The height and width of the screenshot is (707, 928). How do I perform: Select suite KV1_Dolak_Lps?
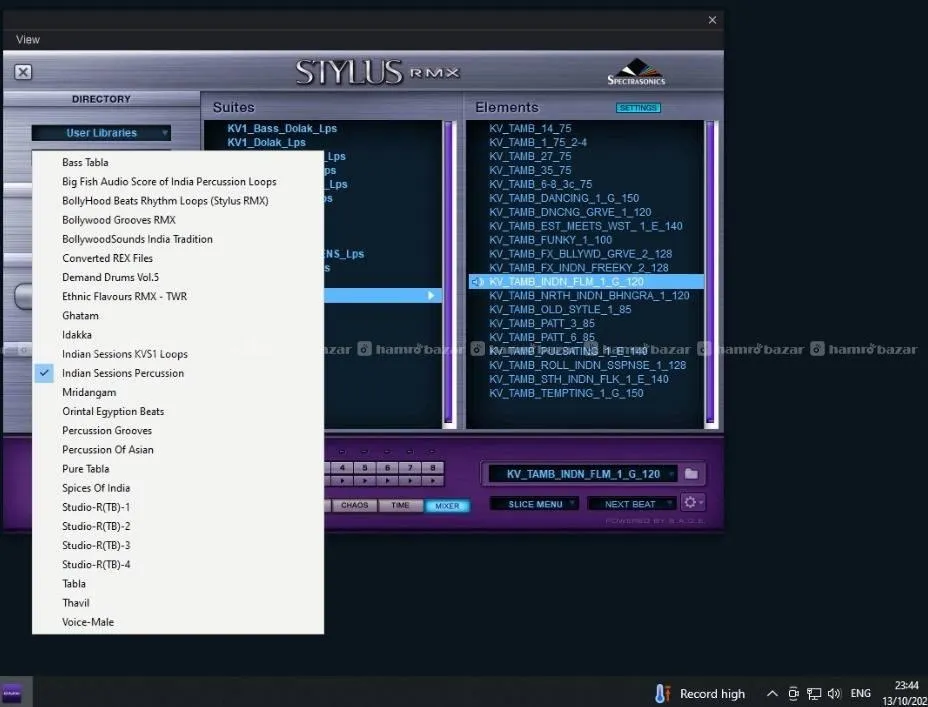pos(266,143)
